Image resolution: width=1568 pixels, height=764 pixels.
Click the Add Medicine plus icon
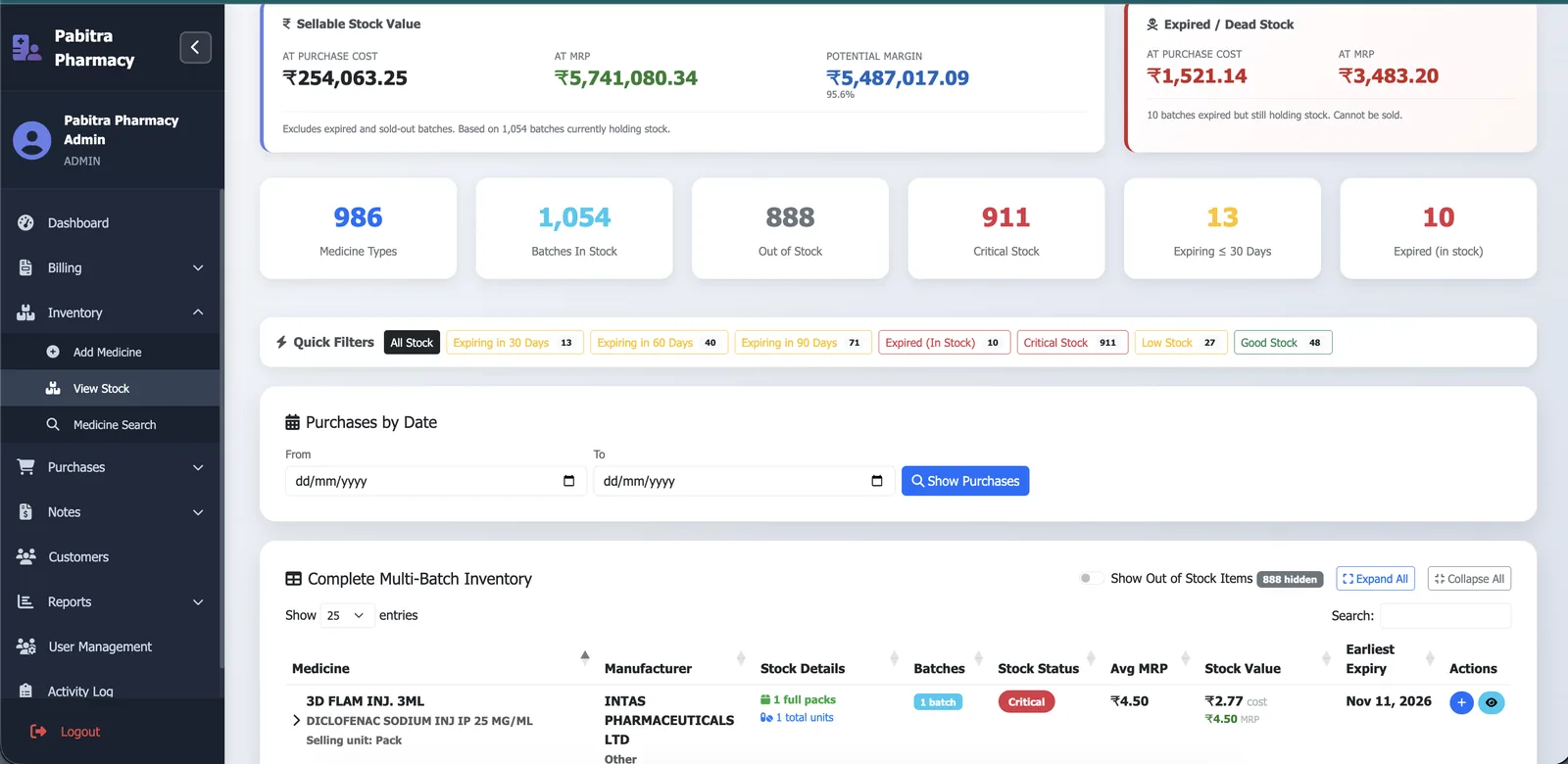tap(53, 352)
